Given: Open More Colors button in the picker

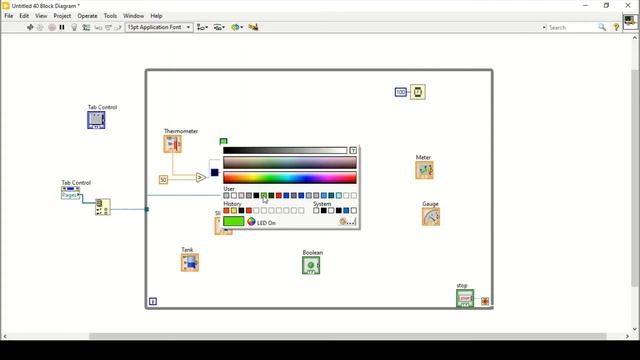Looking at the screenshot, I should (x=347, y=222).
